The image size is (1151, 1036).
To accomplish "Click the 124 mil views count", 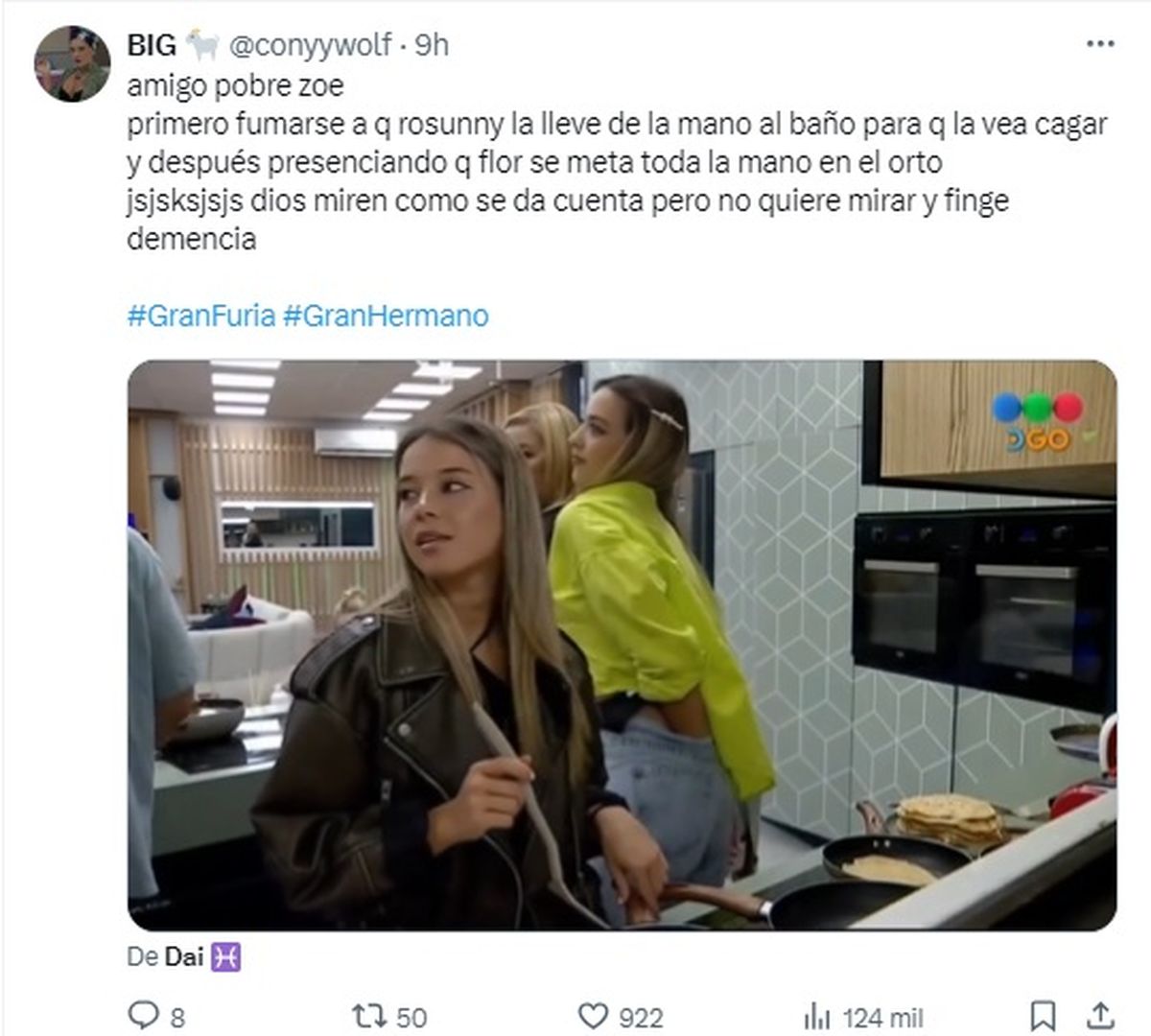I will tap(883, 1017).
